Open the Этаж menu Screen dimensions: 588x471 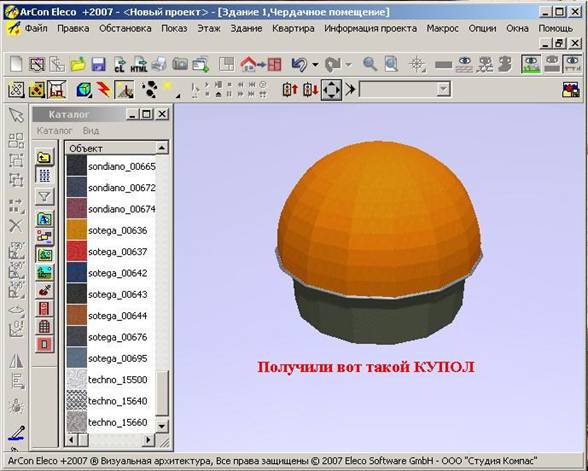pyautogui.click(x=209, y=28)
